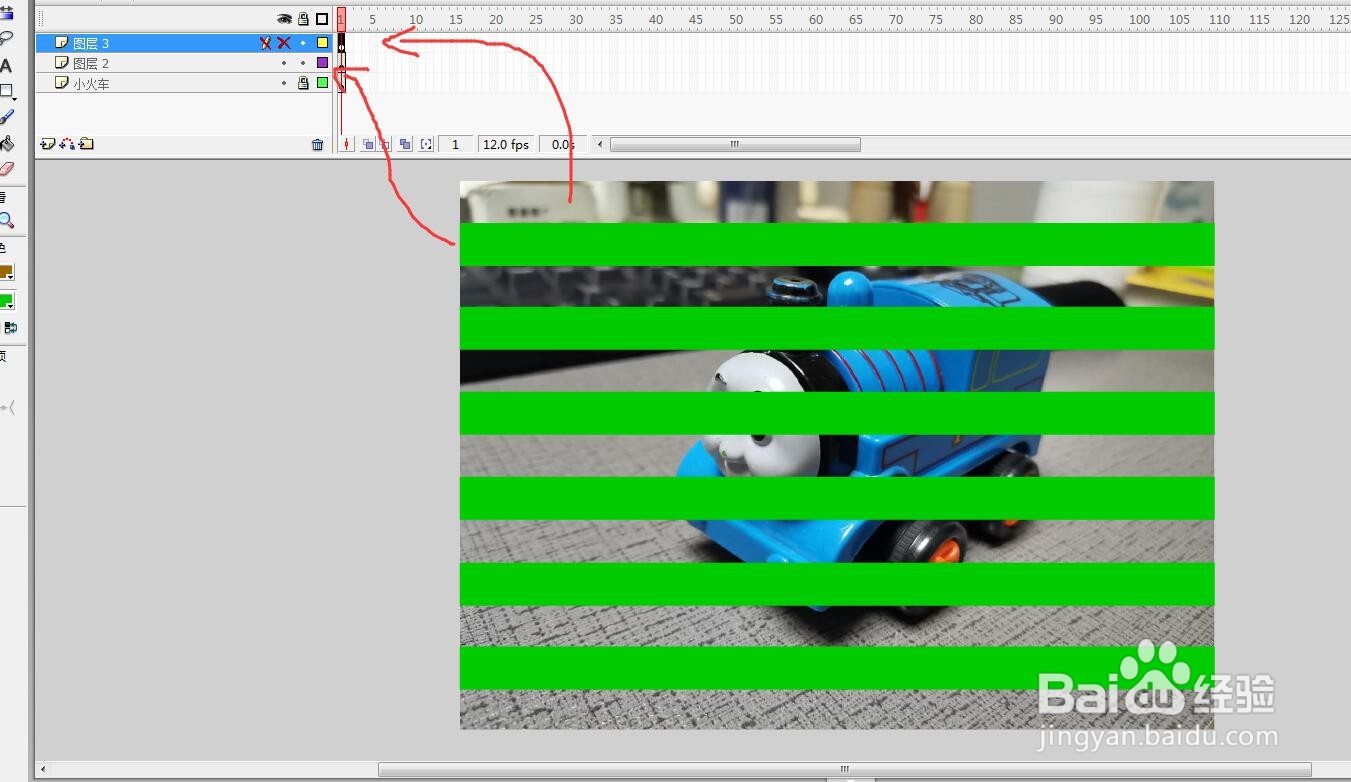Toggle edit multiple frames button
Viewport: 1351px width, 782px height.
click(405, 144)
